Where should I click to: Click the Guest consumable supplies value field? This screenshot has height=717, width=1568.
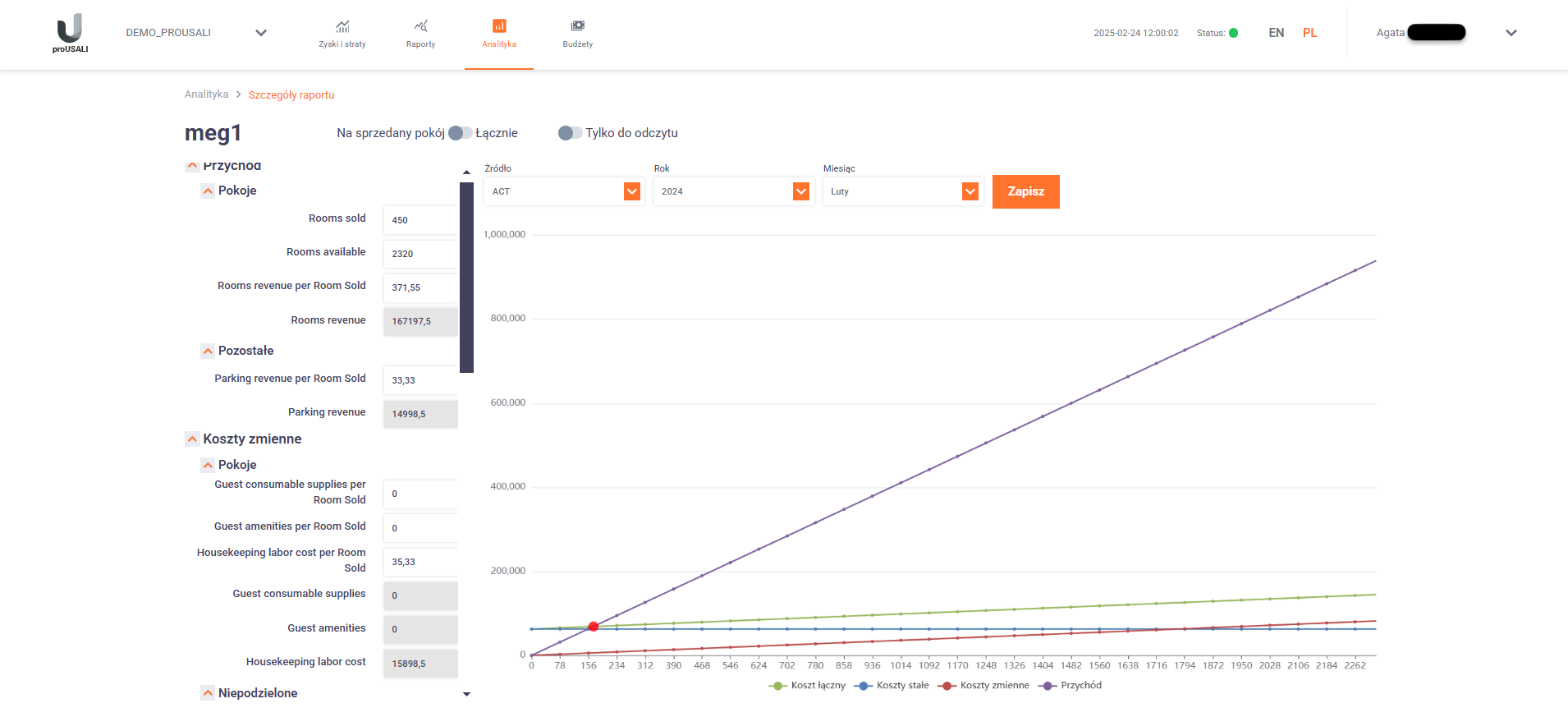420,595
